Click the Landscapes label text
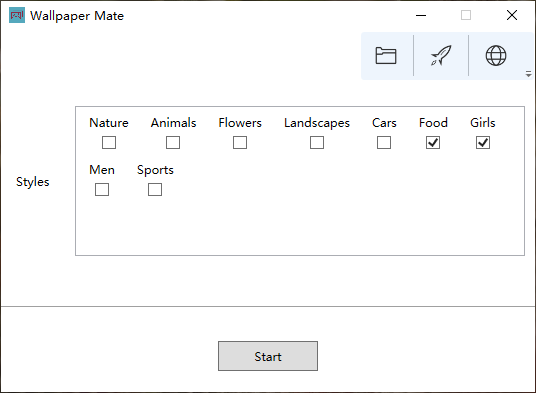The height and width of the screenshot is (393, 536). coord(317,123)
